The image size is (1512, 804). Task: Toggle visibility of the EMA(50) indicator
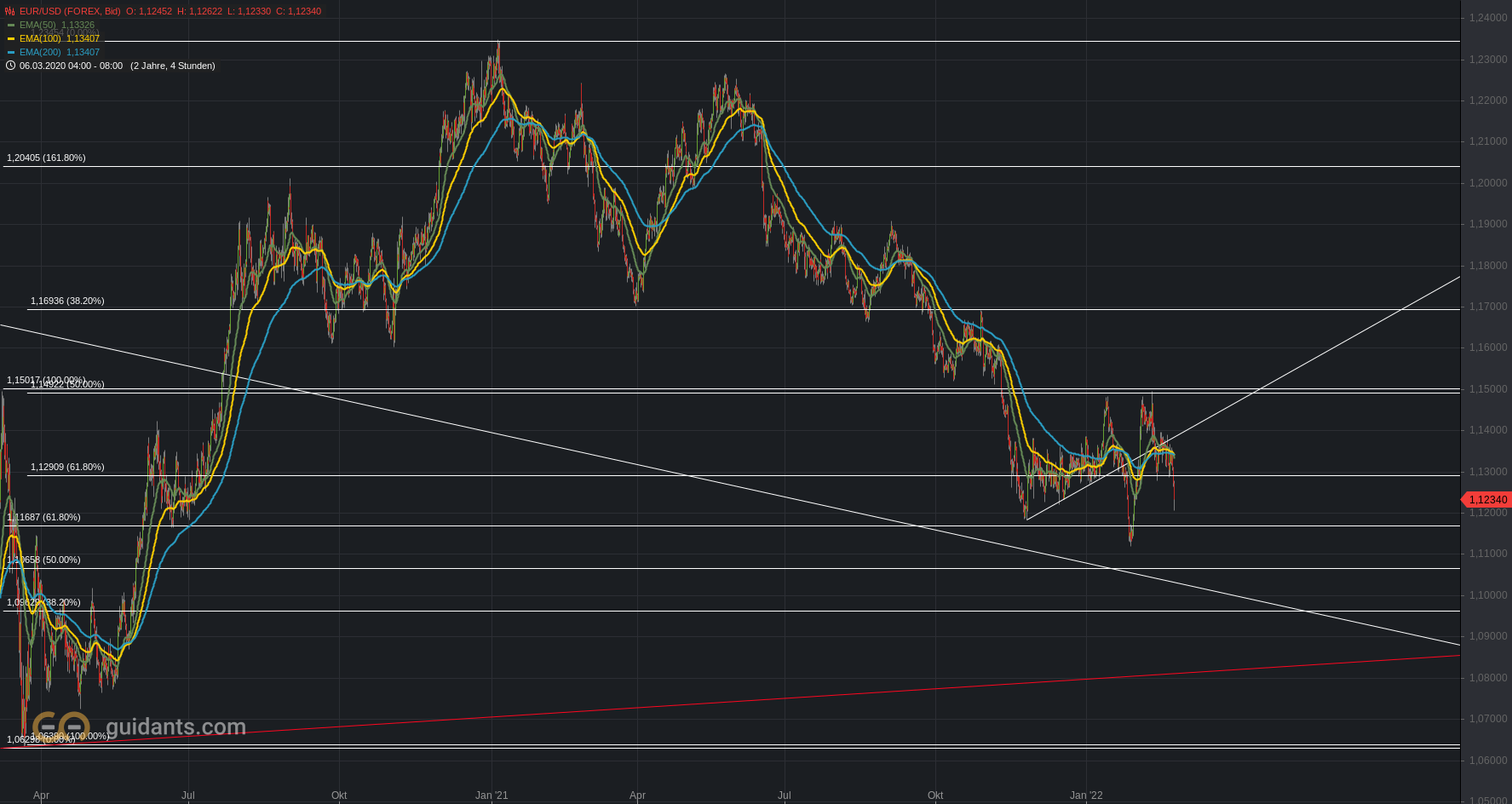[x=12, y=25]
